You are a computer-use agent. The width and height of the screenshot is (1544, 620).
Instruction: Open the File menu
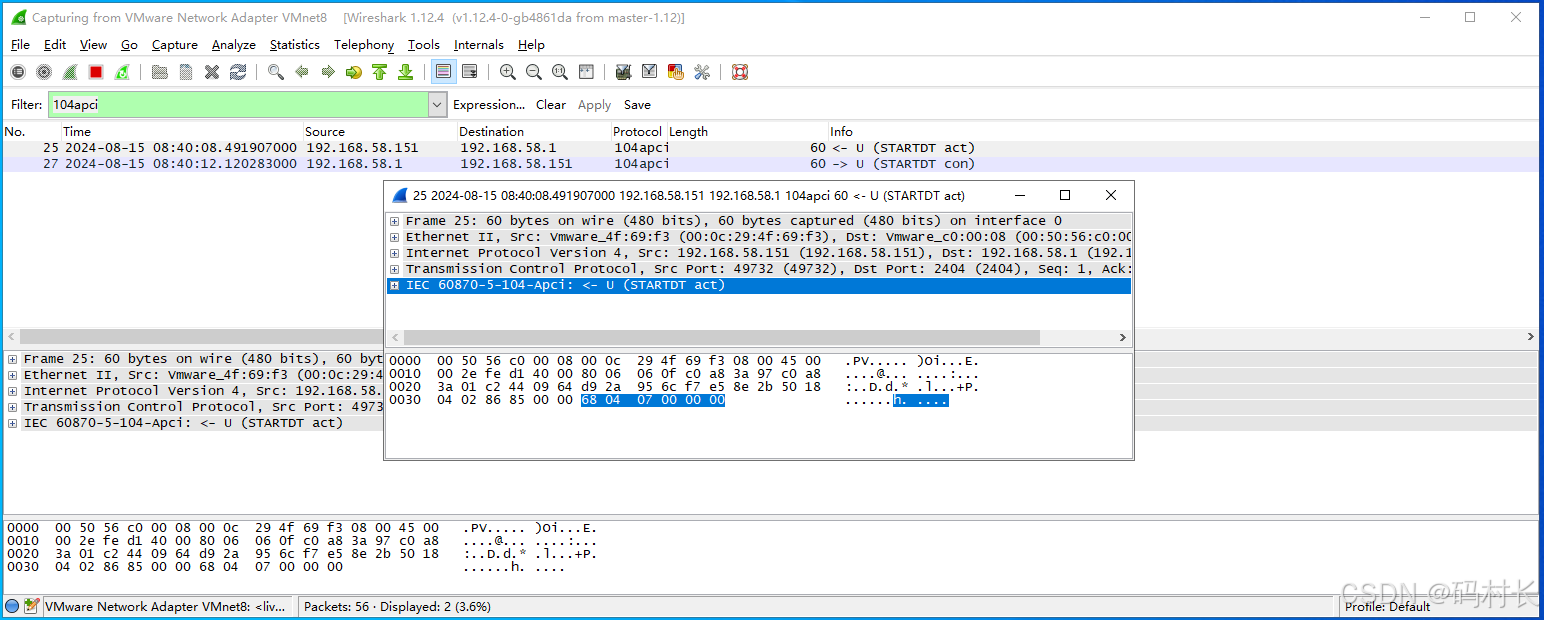[x=20, y=45]
